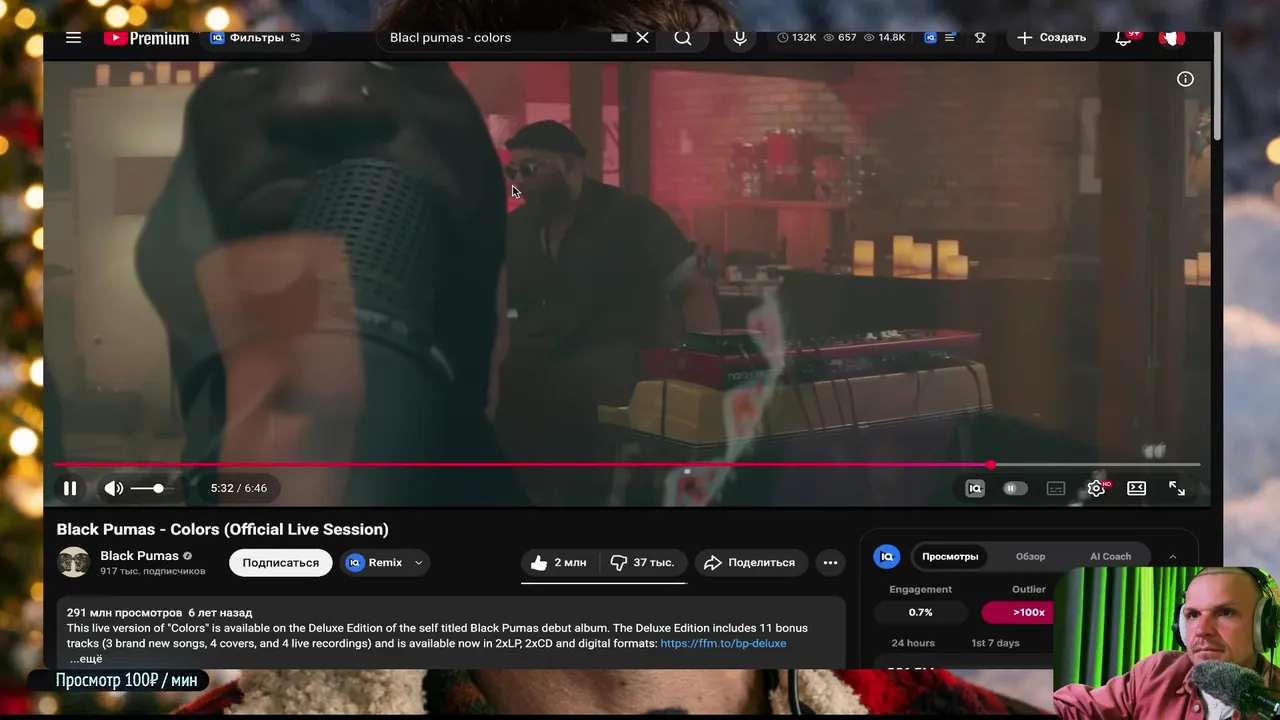
Task: Click the vidIQ trophy icon in header
Action: click(x=980, y=37)
